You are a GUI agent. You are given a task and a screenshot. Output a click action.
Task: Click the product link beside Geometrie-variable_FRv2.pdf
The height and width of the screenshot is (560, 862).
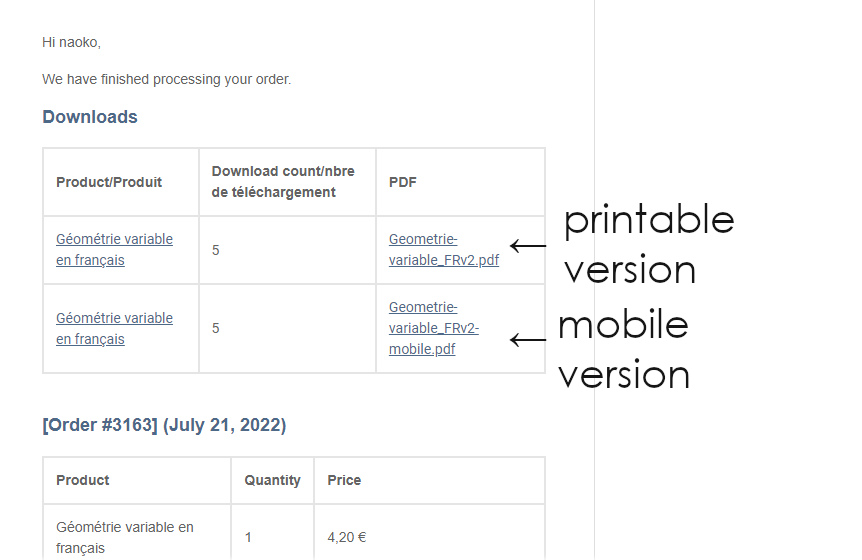pos(114,250)
